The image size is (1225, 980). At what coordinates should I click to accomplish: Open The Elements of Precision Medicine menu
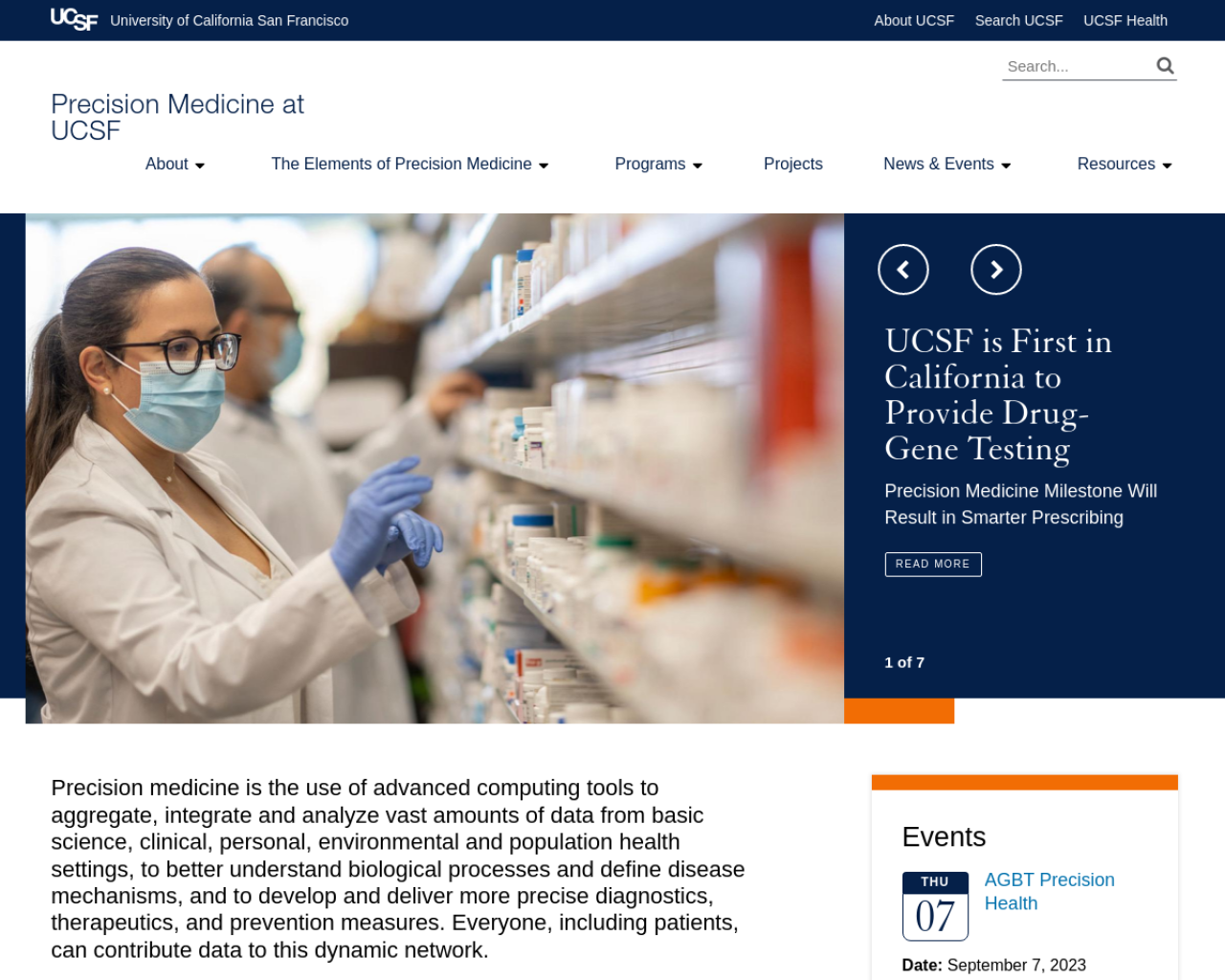click(401, 164)
